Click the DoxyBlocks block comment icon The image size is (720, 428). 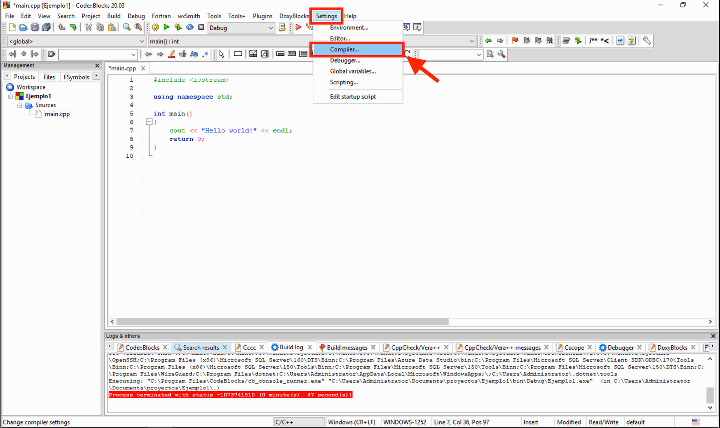(x=593, y=41)
